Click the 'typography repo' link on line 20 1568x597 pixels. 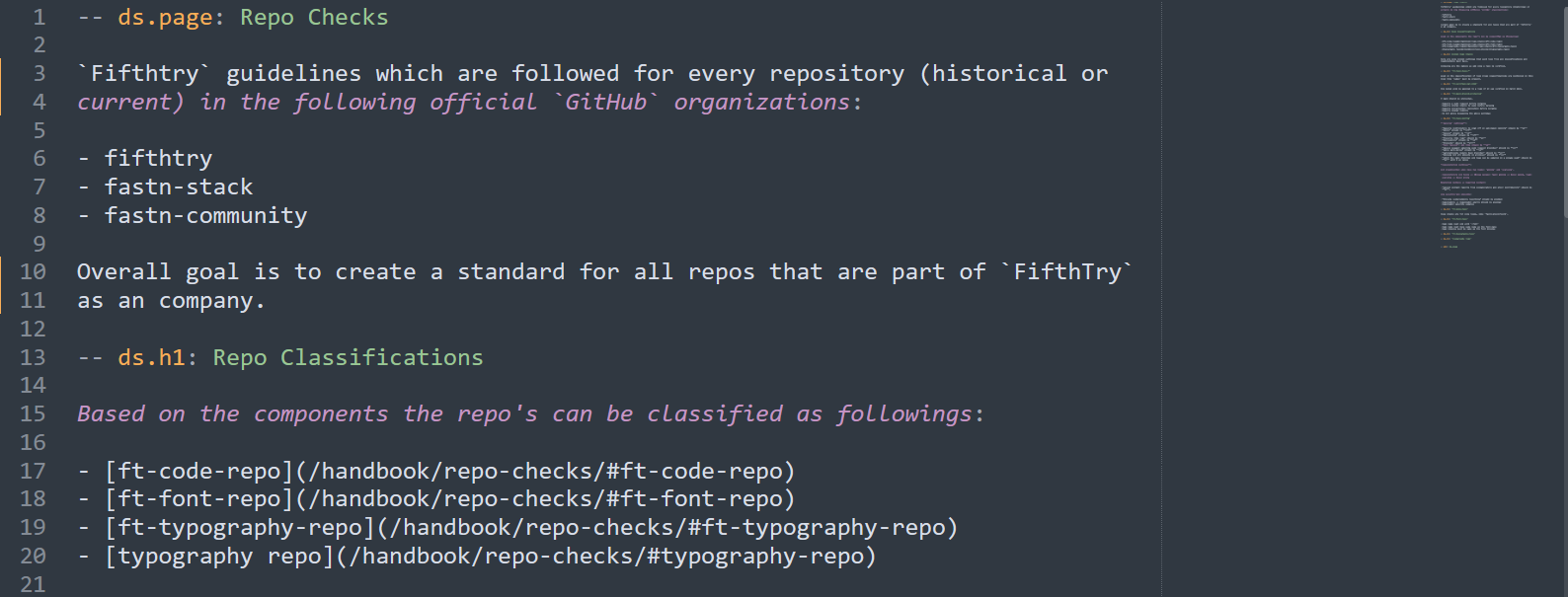[x=490, y=557]
